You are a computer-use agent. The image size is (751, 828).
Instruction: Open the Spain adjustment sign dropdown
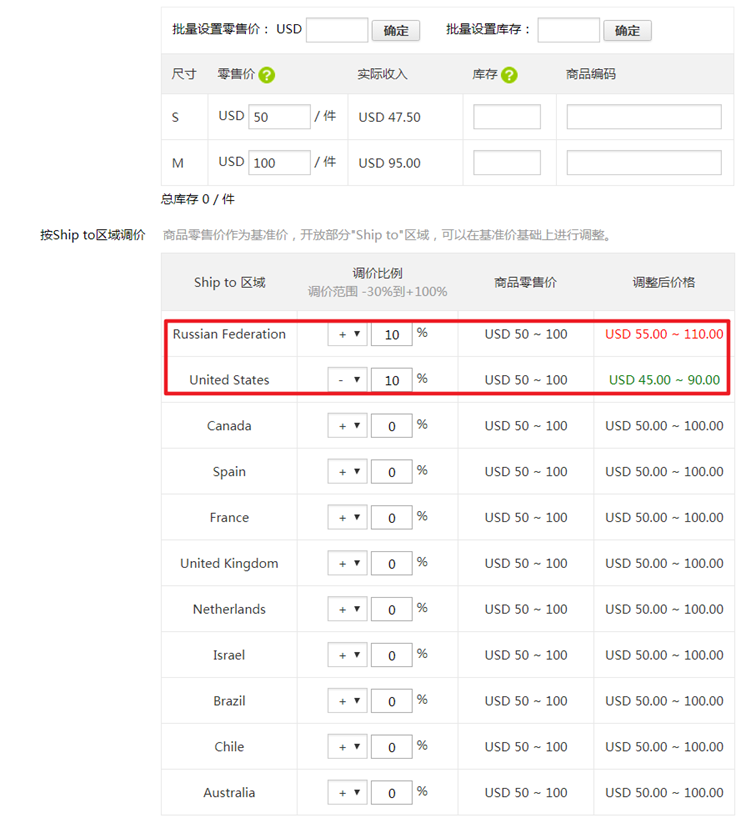point(348,472)
